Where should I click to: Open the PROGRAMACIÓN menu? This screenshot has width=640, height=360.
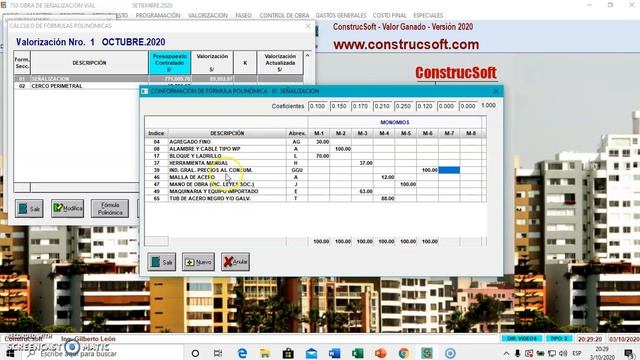(x=158, y=16)
